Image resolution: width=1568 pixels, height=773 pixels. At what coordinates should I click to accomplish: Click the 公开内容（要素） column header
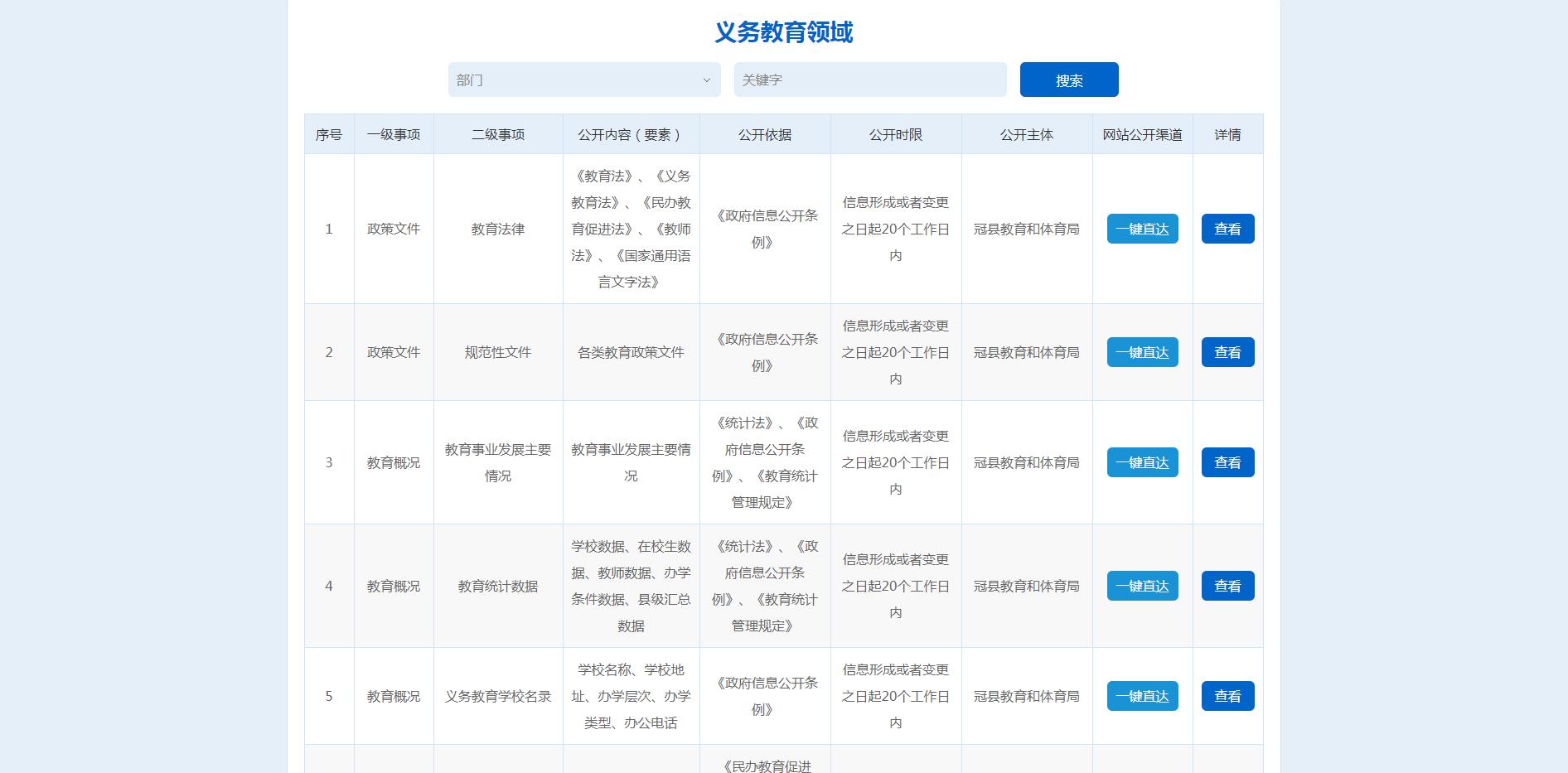pos(632,134)
